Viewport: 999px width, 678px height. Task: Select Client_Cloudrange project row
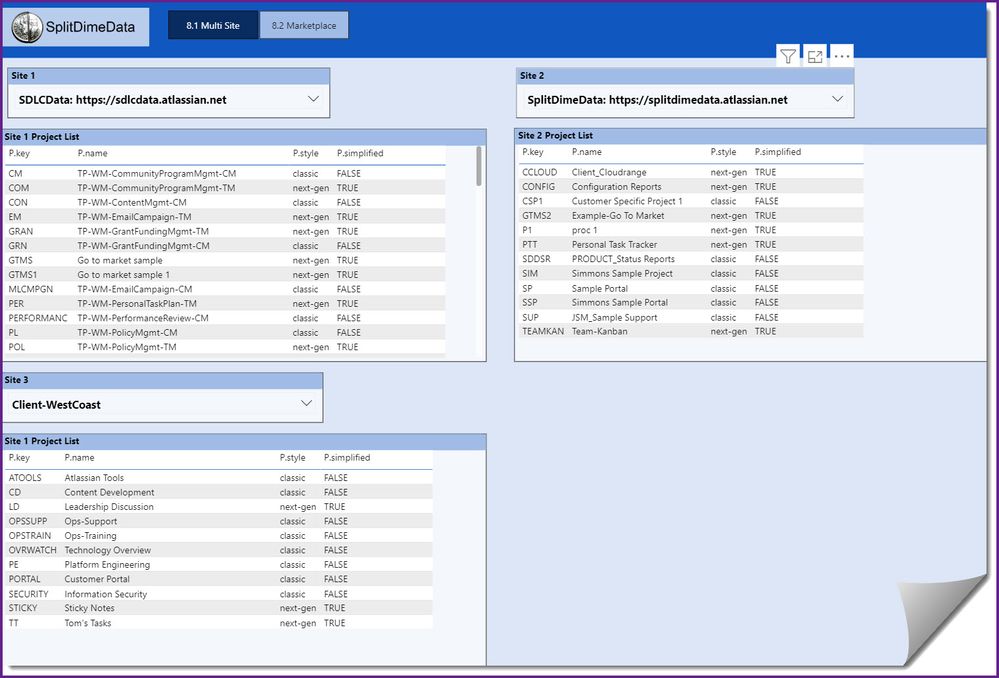[x=691, y=172]
